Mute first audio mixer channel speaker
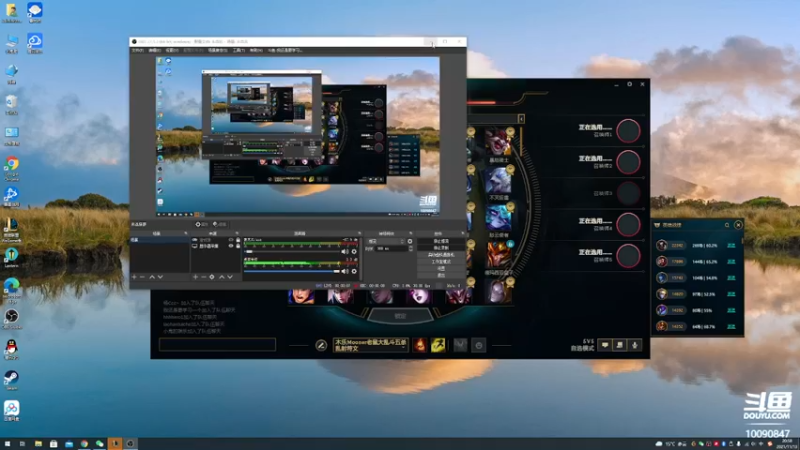 [x=345, y=252]
